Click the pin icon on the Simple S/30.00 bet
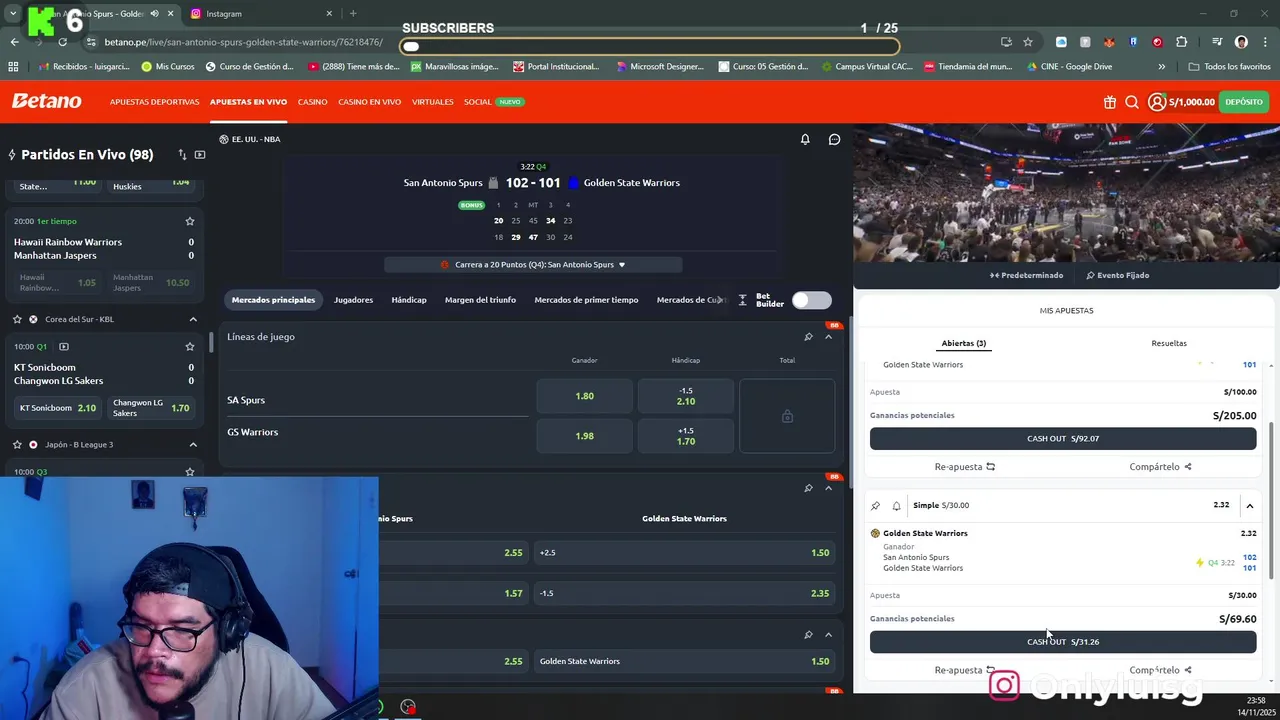This screenshot has height=720, width=1280. [x=875, y=506]
